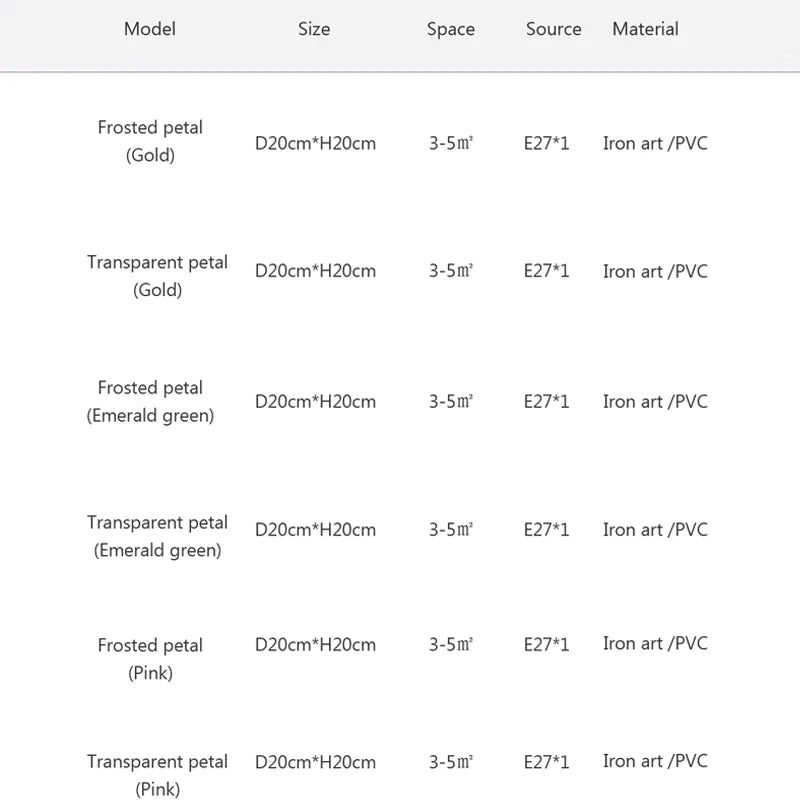Click the Source column header
Image resolution: width=800 pixels, height=800 pixels.
coord(553,29)
